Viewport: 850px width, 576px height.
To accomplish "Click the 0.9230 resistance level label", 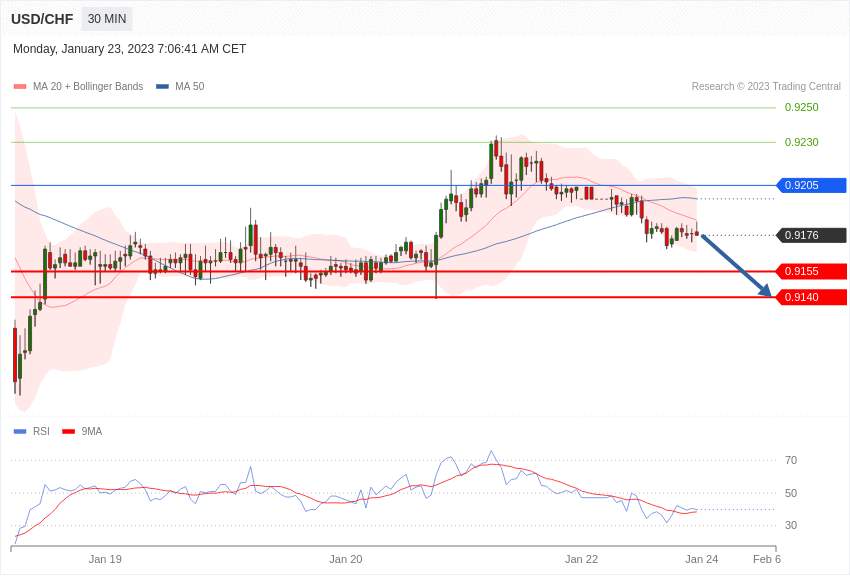I will (802, 142).
